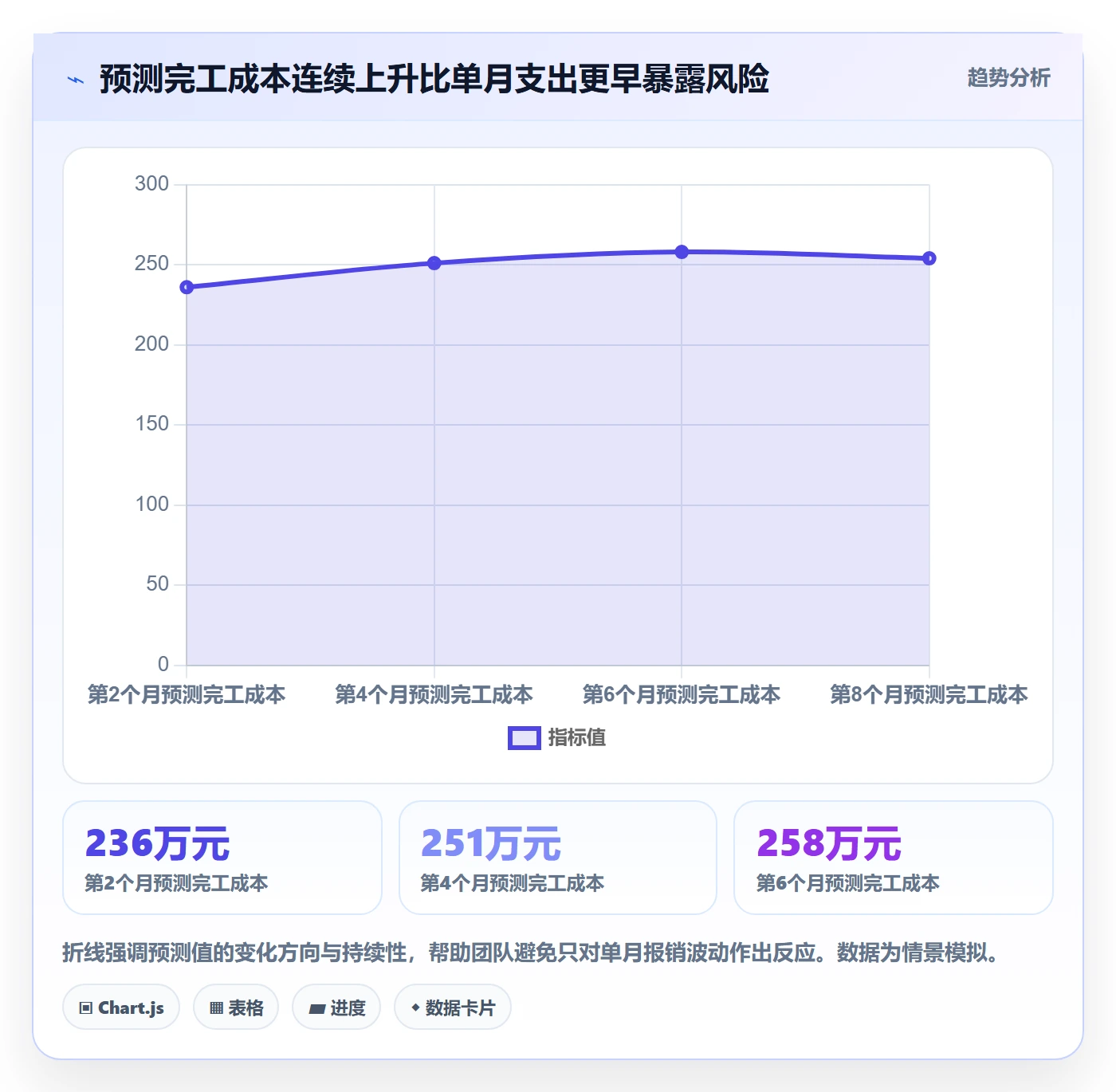Open the 236万元 data card

[222, 858]
